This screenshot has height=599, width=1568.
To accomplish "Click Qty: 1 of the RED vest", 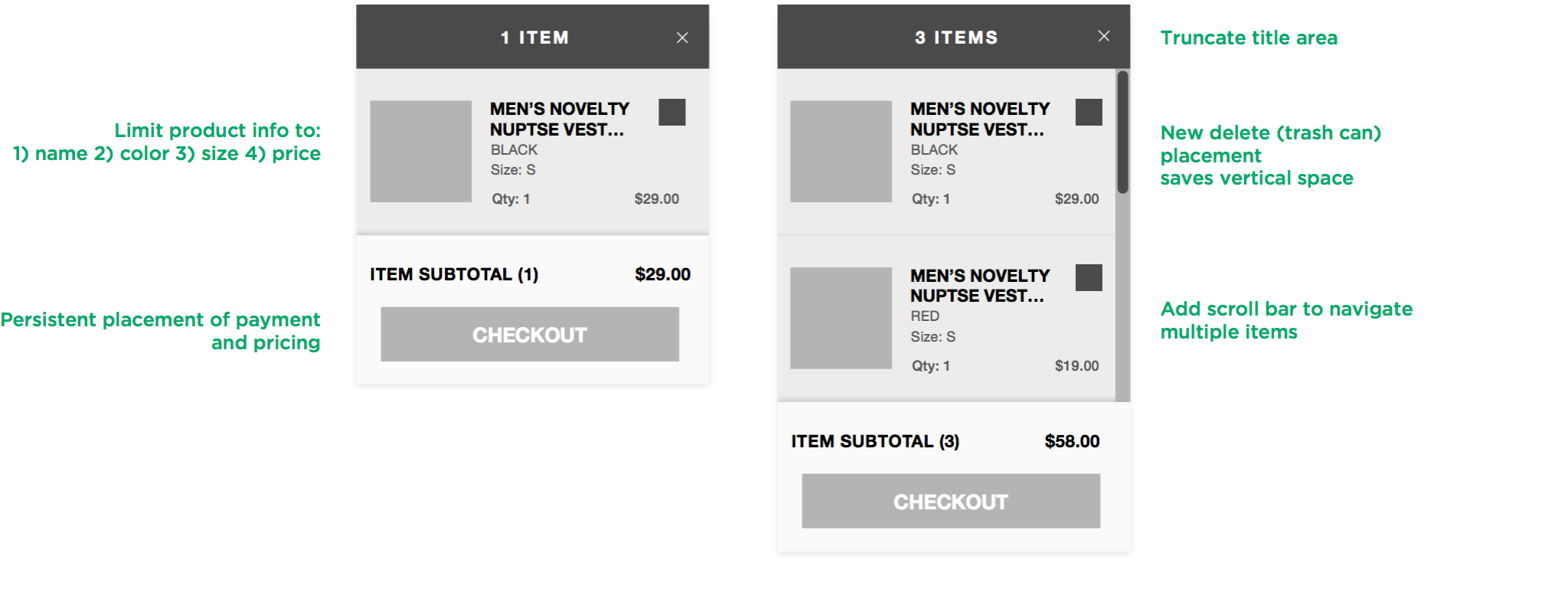I will pos(930,366).
